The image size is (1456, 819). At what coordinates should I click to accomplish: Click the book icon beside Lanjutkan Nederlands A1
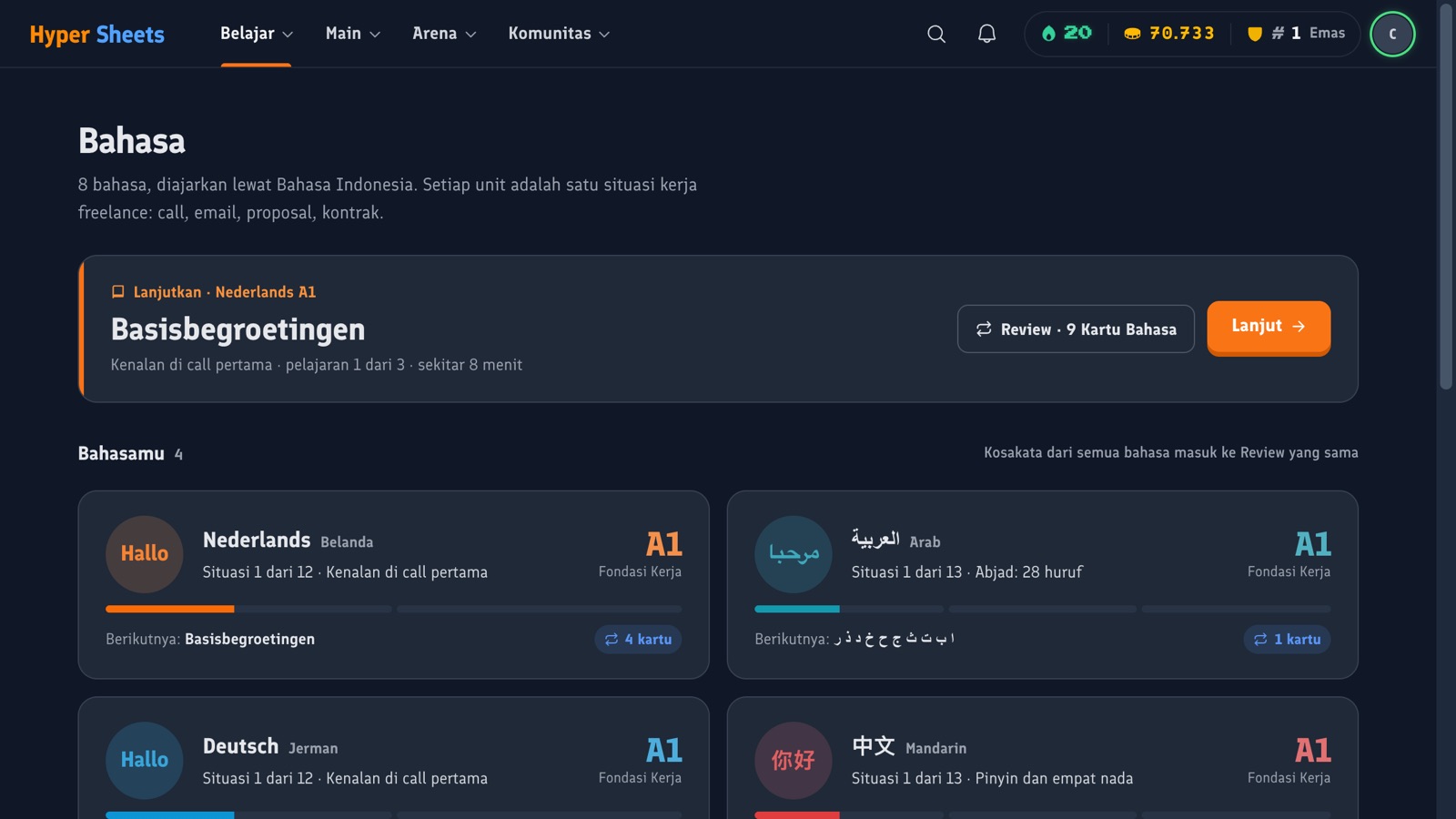(x=117, y=292)
